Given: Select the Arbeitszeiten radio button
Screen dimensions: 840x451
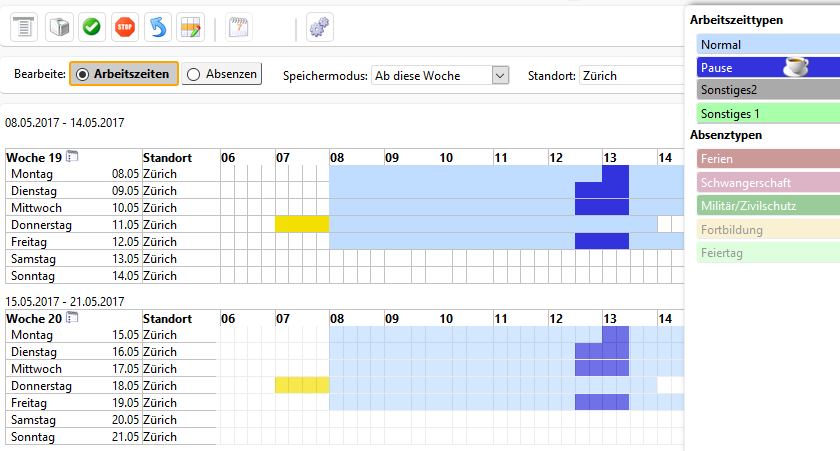Looking at the screenshot, I should coord(124,74).
